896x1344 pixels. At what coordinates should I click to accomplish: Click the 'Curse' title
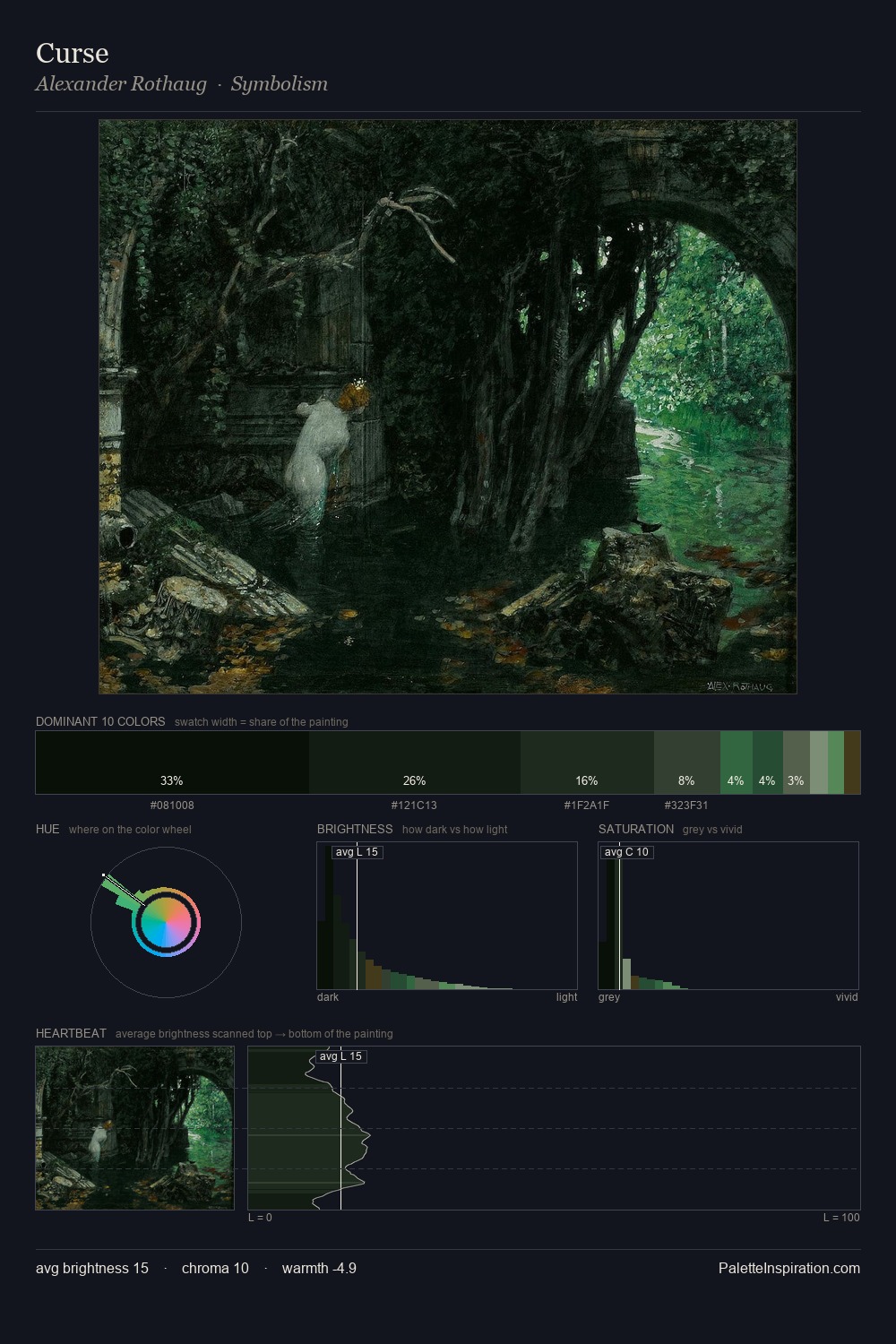click(73, 53)
